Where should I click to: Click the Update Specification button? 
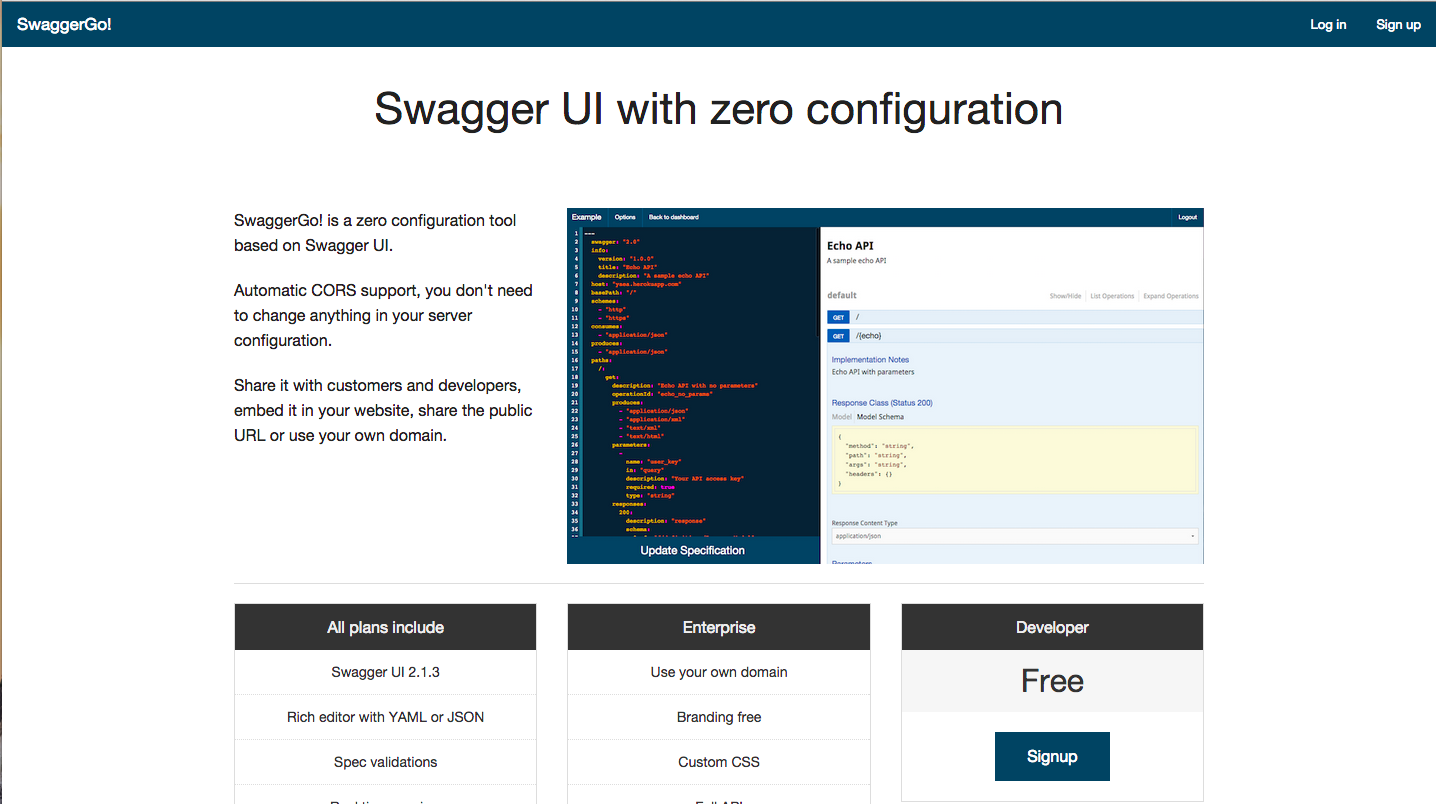click(x=693, y=550)
